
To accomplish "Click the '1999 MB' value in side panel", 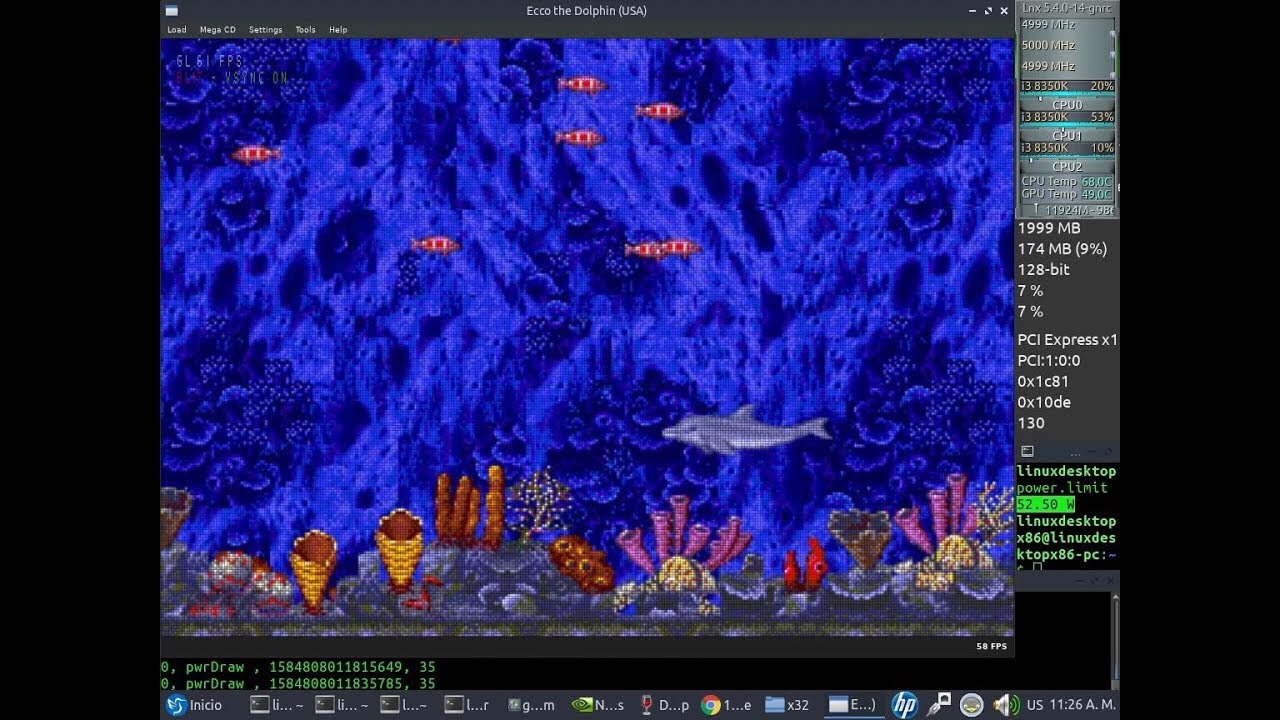I will 1049,228.
